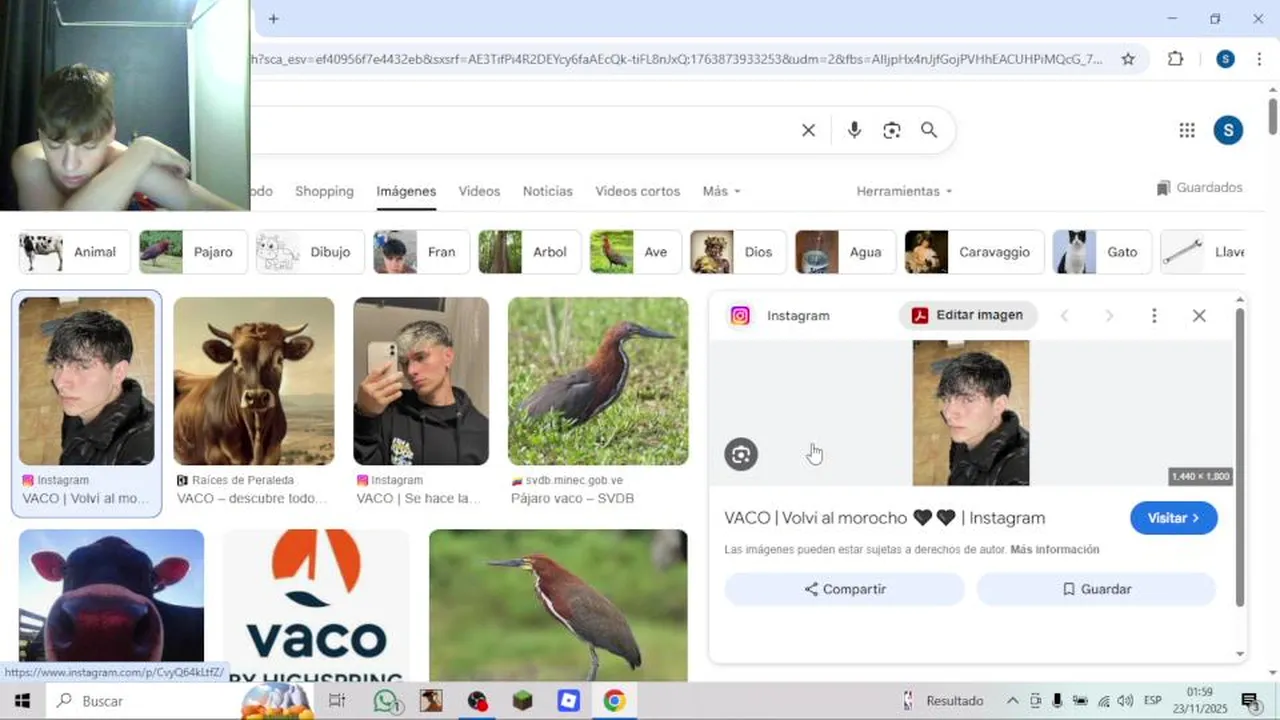Submit search with magnifier icon
The height and width of the screenshot is (720, 1280).
pos(929,130)
